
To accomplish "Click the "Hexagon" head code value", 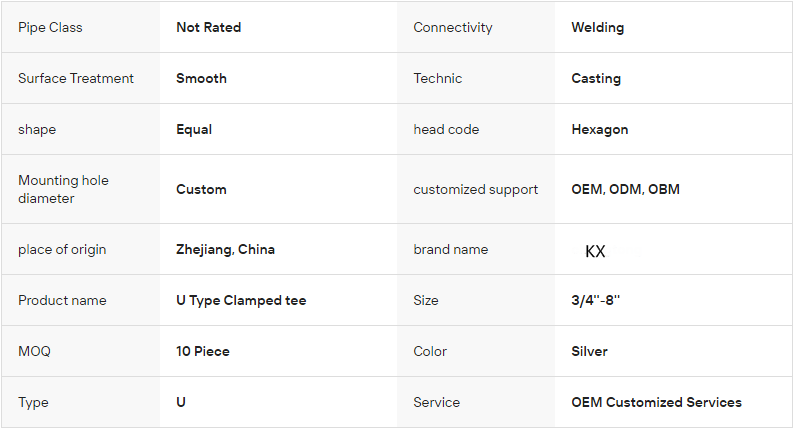I will pyautogui.click(x=599, y=129).
